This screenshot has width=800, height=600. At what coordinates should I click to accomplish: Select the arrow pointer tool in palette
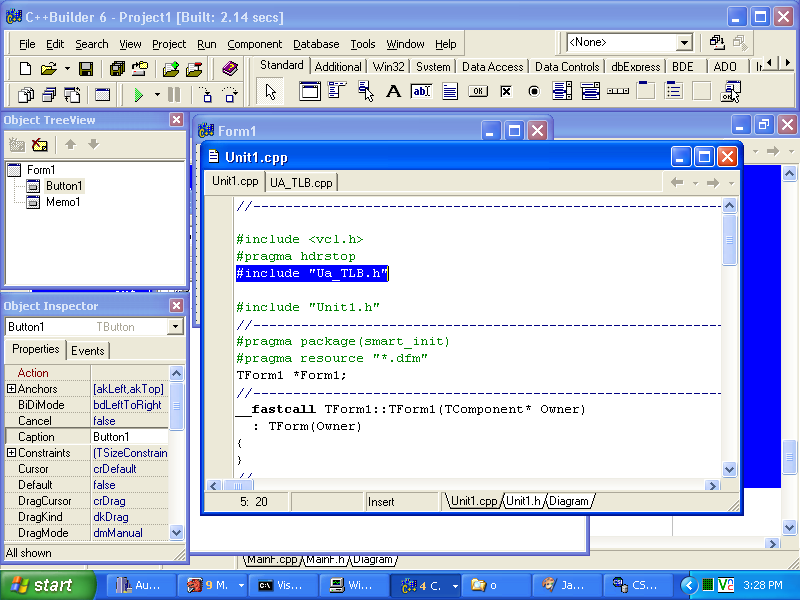(x=271, y=92)
